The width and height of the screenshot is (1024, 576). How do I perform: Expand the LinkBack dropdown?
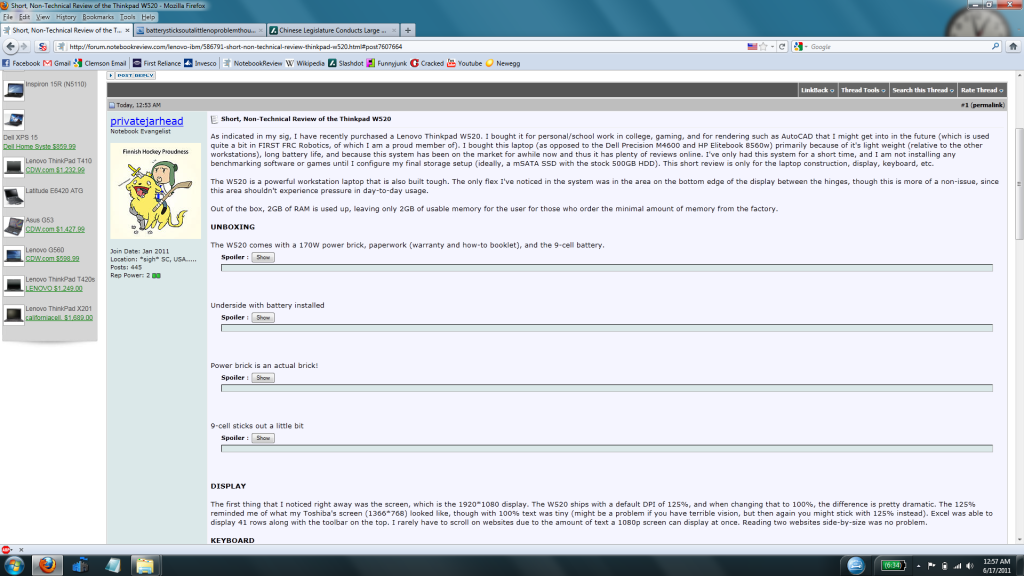pyautogui.click(x=817, y=90)
